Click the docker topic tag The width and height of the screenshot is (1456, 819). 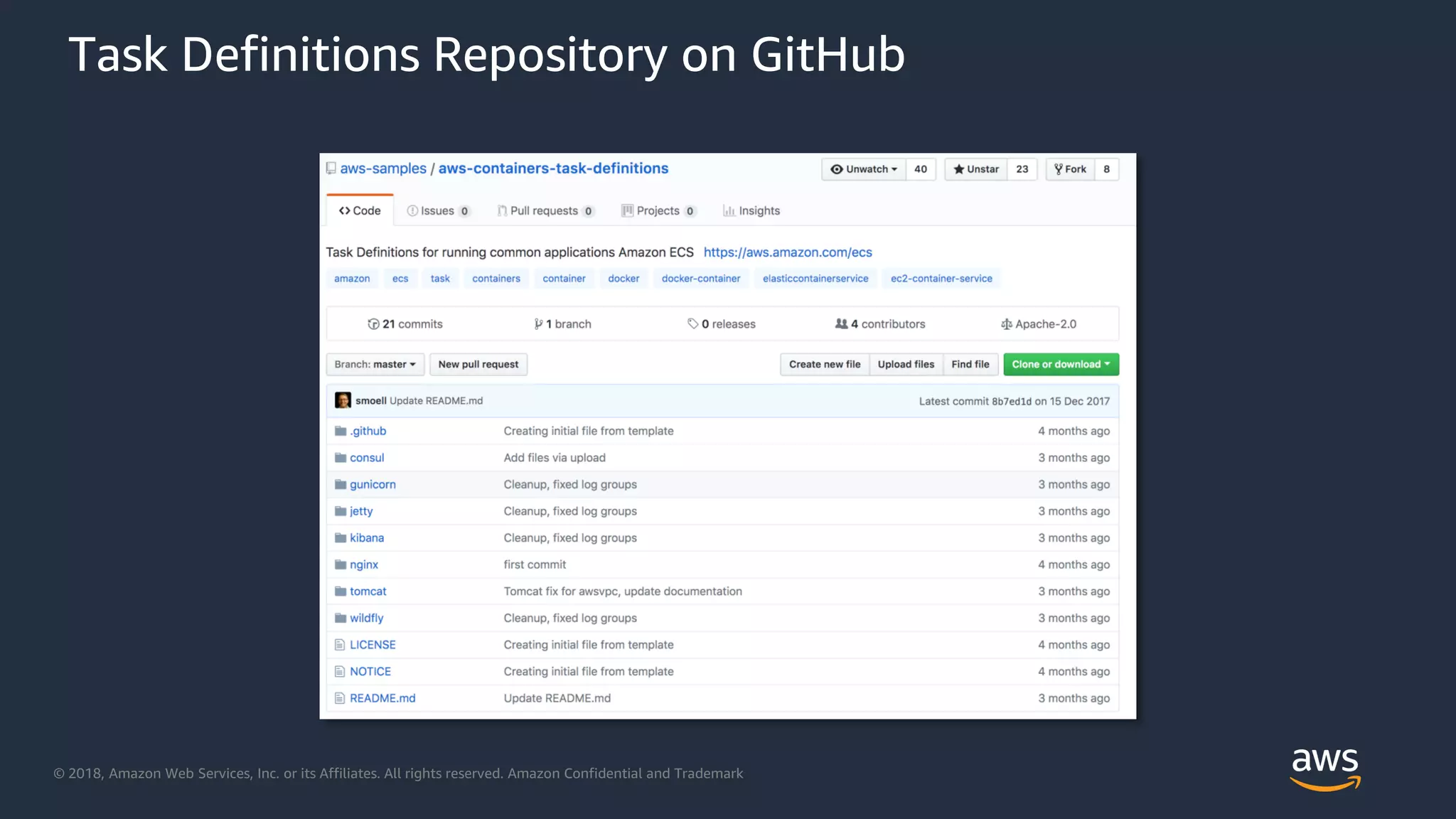623,279
